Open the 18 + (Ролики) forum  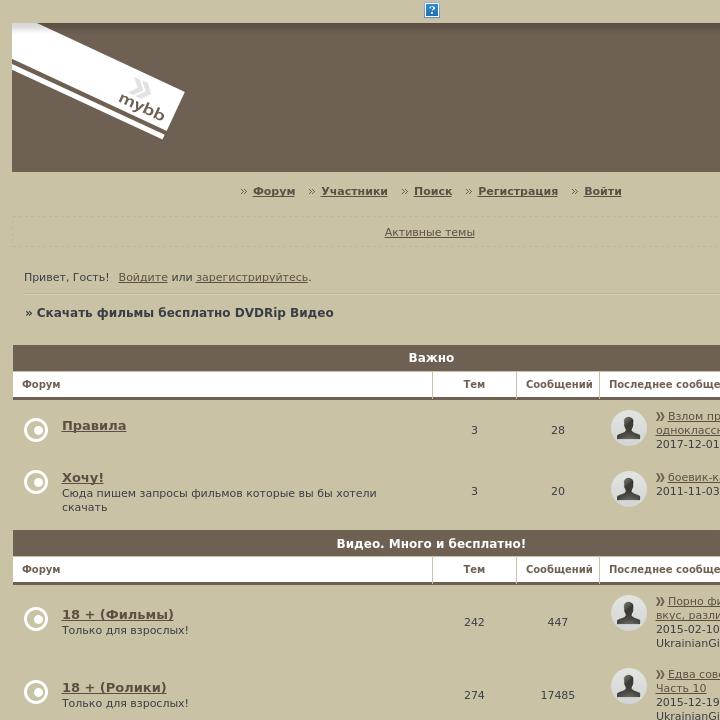pyautogui.click(x=114, y=687)
